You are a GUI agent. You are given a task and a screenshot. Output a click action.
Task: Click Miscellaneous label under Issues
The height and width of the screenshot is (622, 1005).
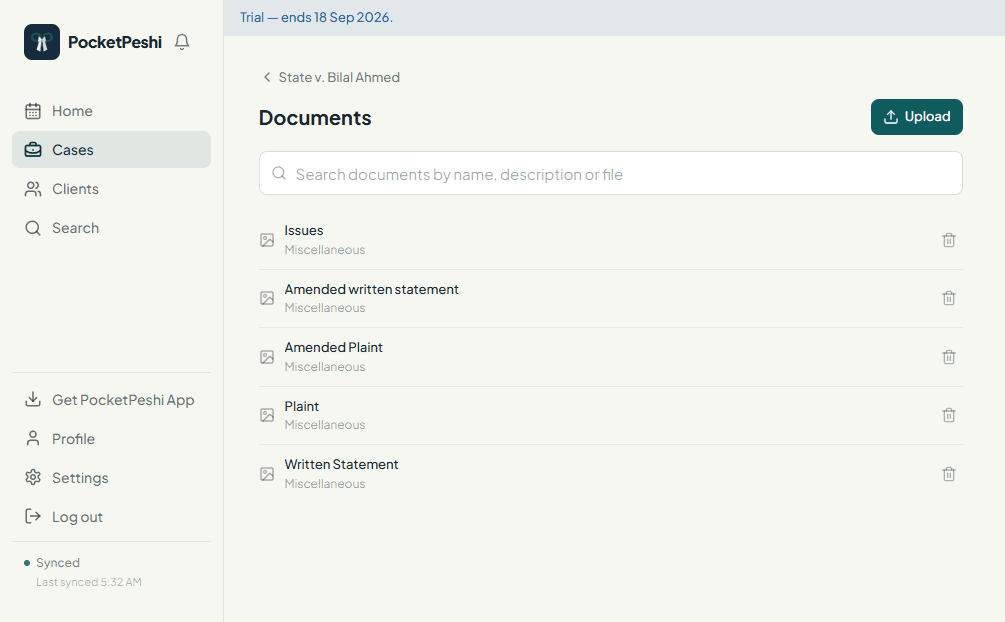coord(325,249)
